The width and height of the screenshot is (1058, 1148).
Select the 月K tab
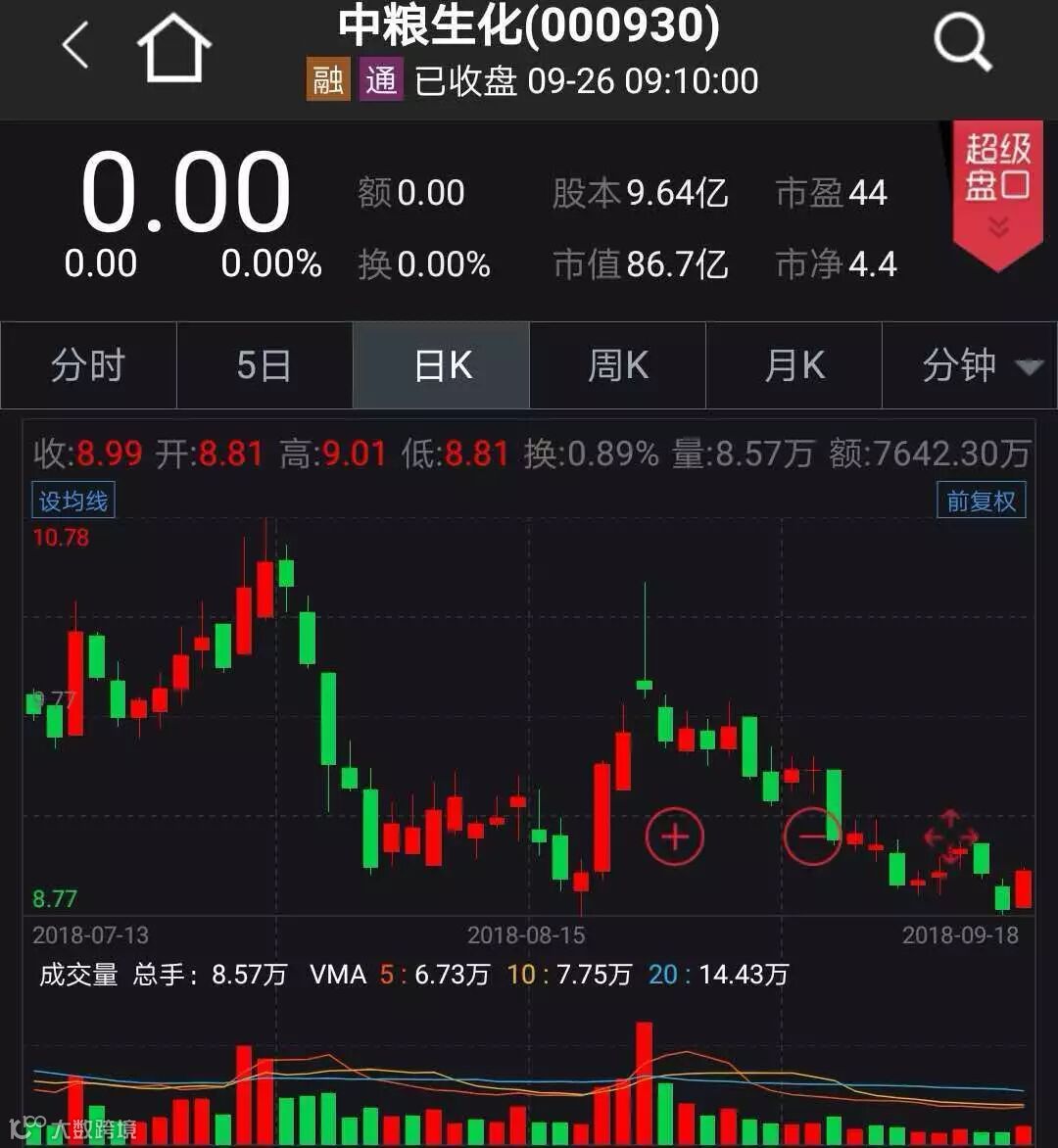click(x=793, y=364)
